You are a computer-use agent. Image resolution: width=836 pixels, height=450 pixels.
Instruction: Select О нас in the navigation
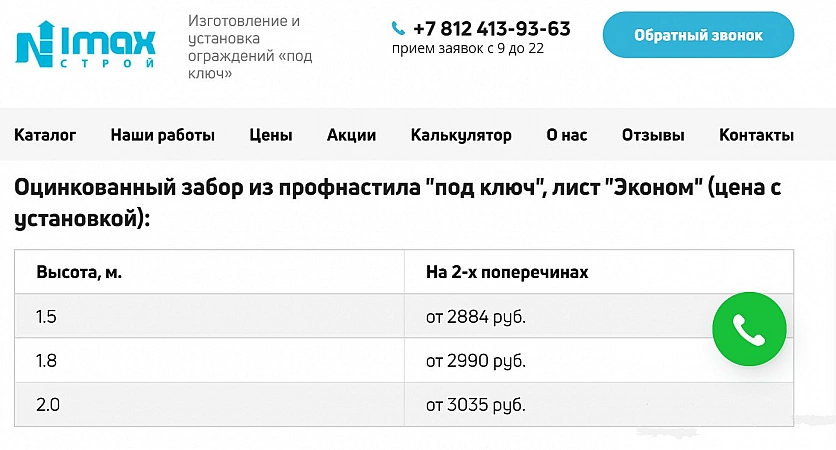(x=567, y=135)
